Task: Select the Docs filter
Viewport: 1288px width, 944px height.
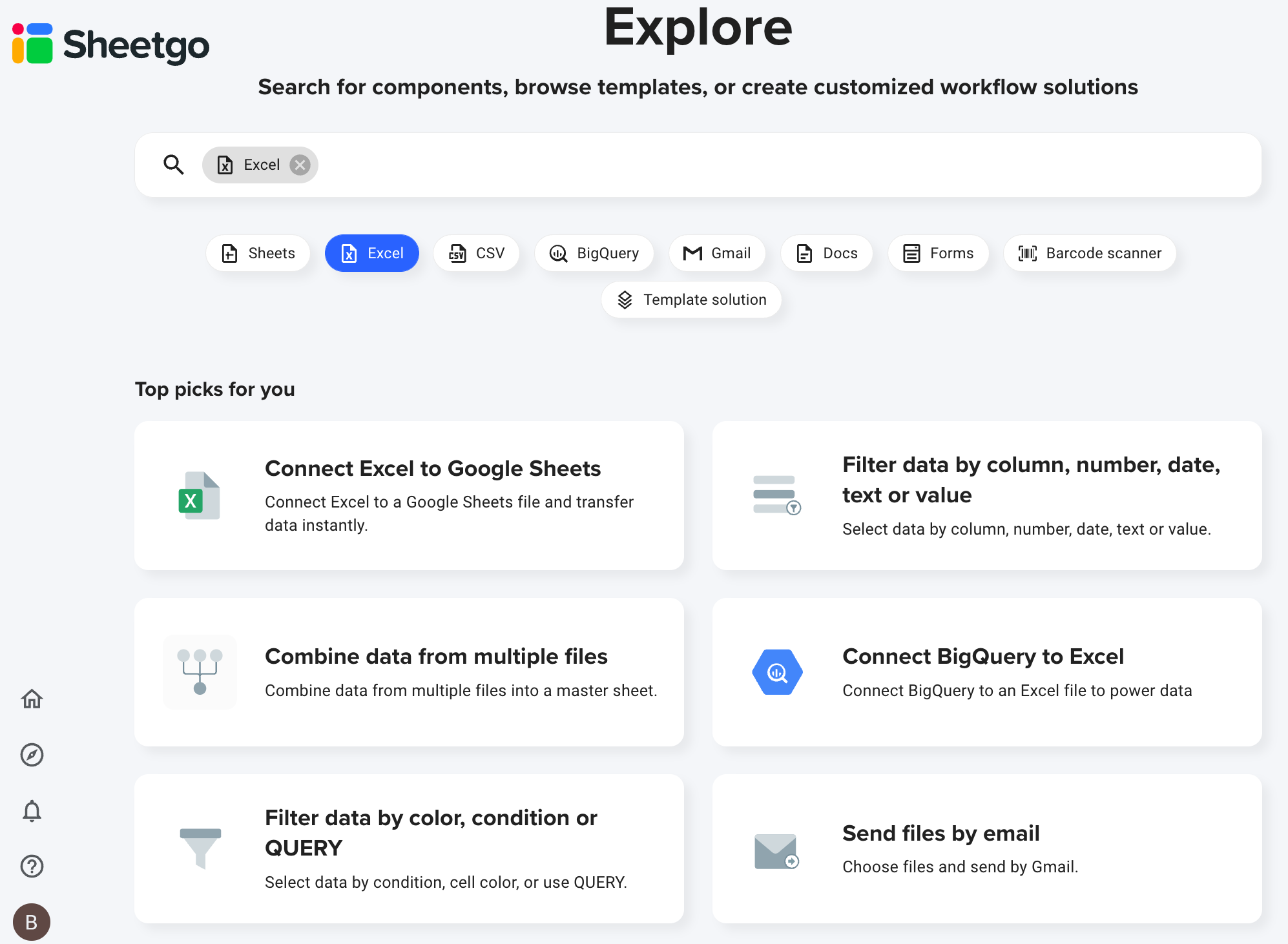Action: pyautogui.click(x=827, y=253)
